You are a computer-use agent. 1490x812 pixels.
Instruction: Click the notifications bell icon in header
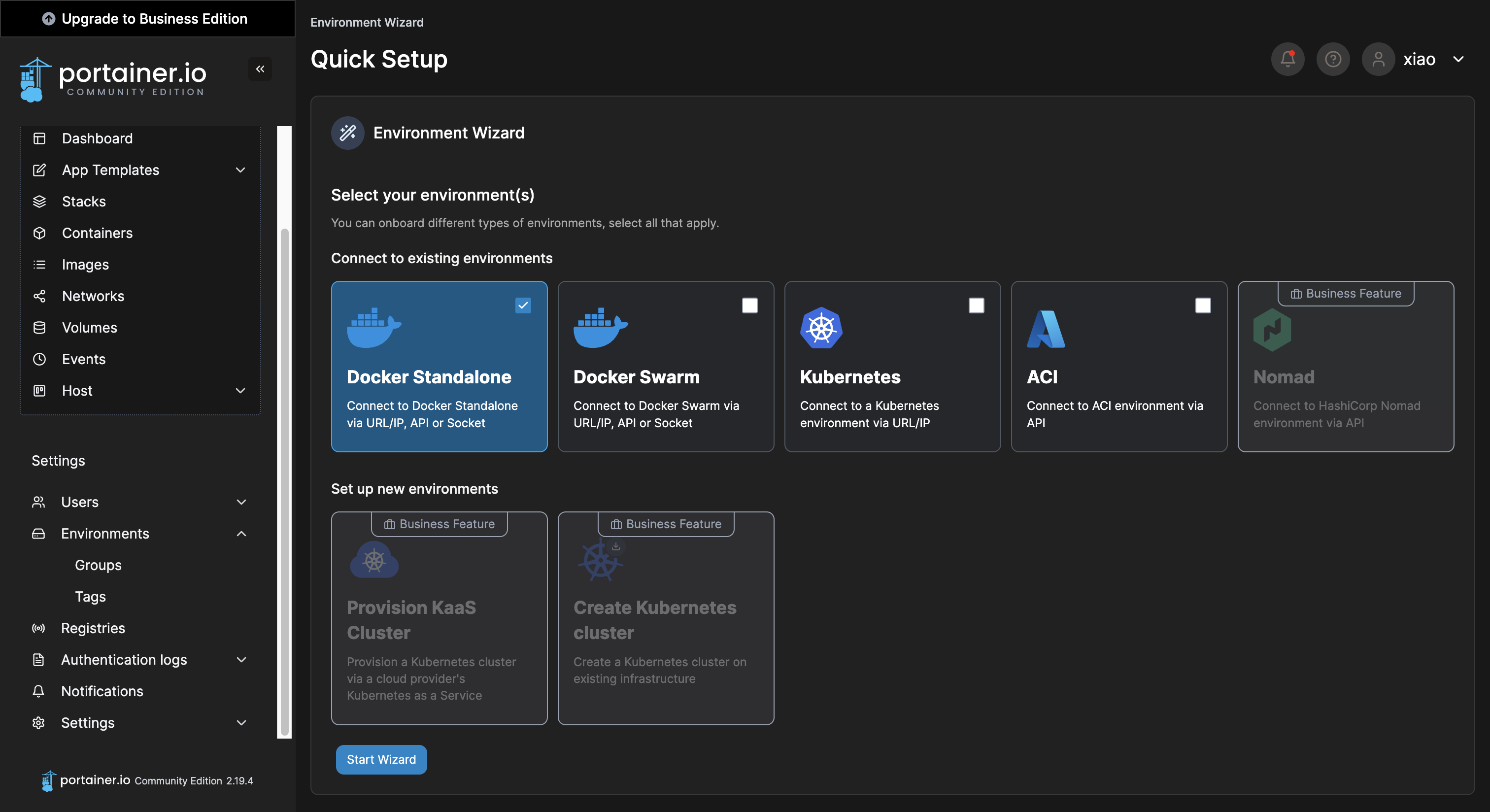point(1287,59)
